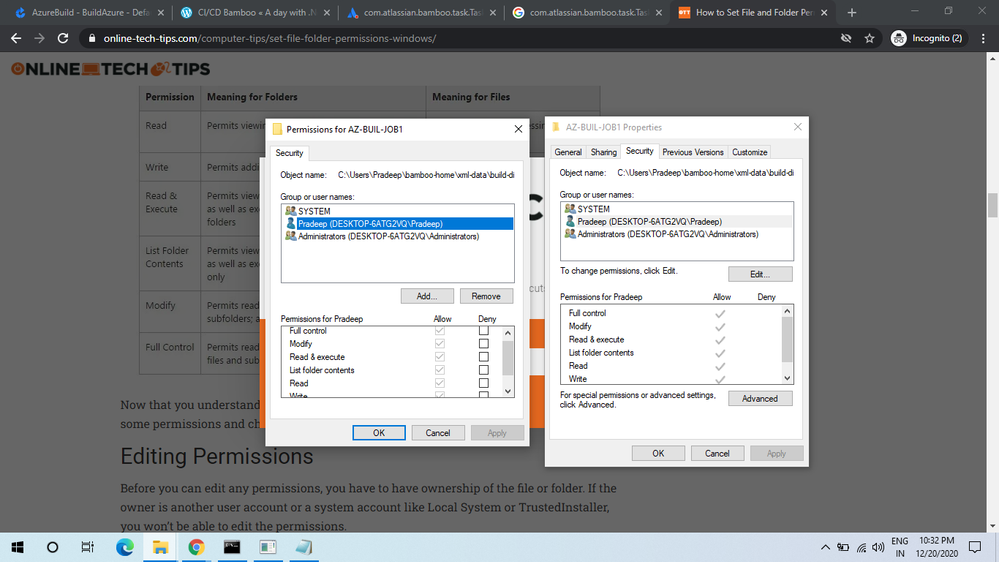Open the Wi-Fi network tray icon
The height and width of the screenshot is (562, 999).
[861, 547]
